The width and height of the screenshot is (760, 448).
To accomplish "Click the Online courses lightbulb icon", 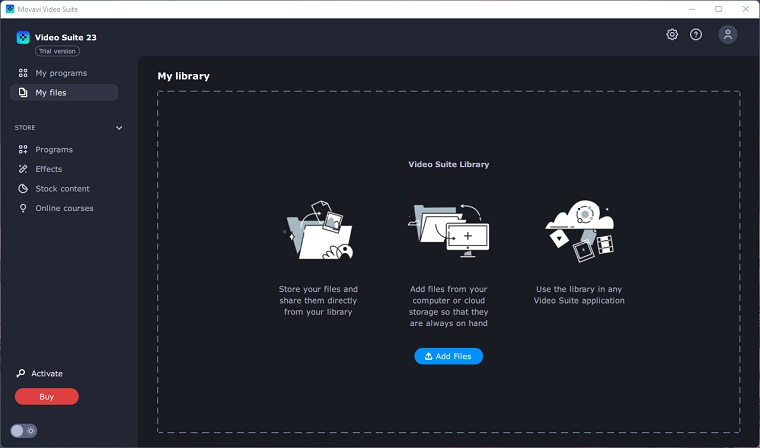I will 23,208.
